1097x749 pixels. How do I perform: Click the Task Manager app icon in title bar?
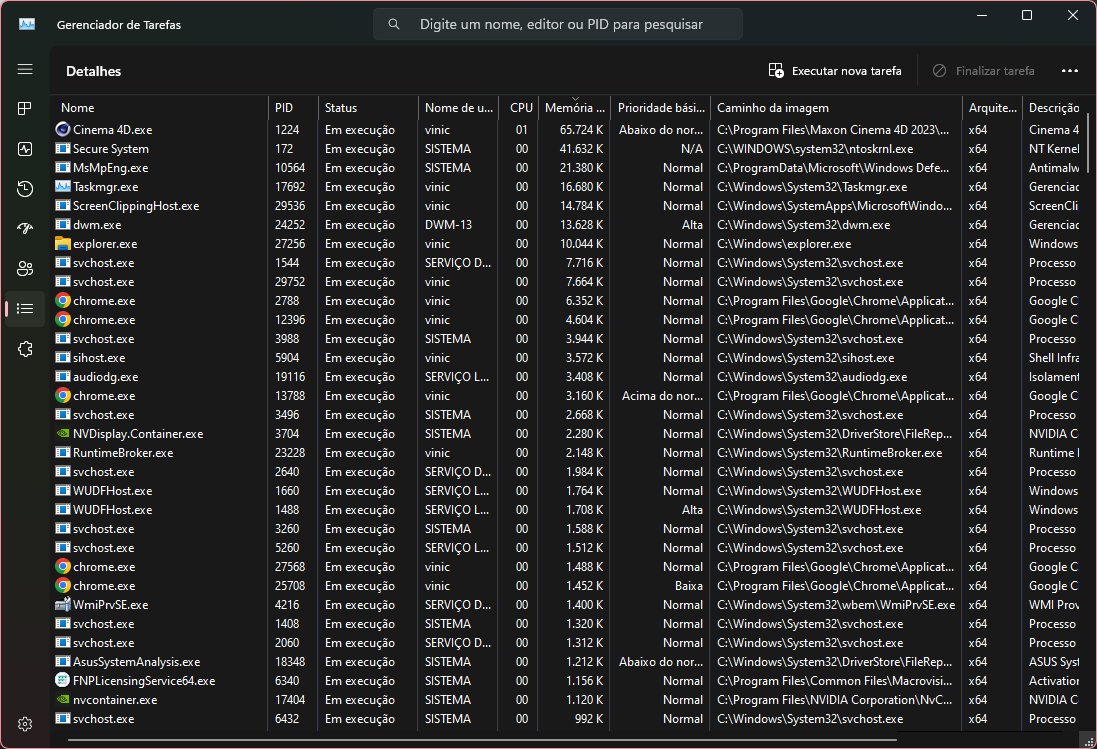[x=27, y=24]
